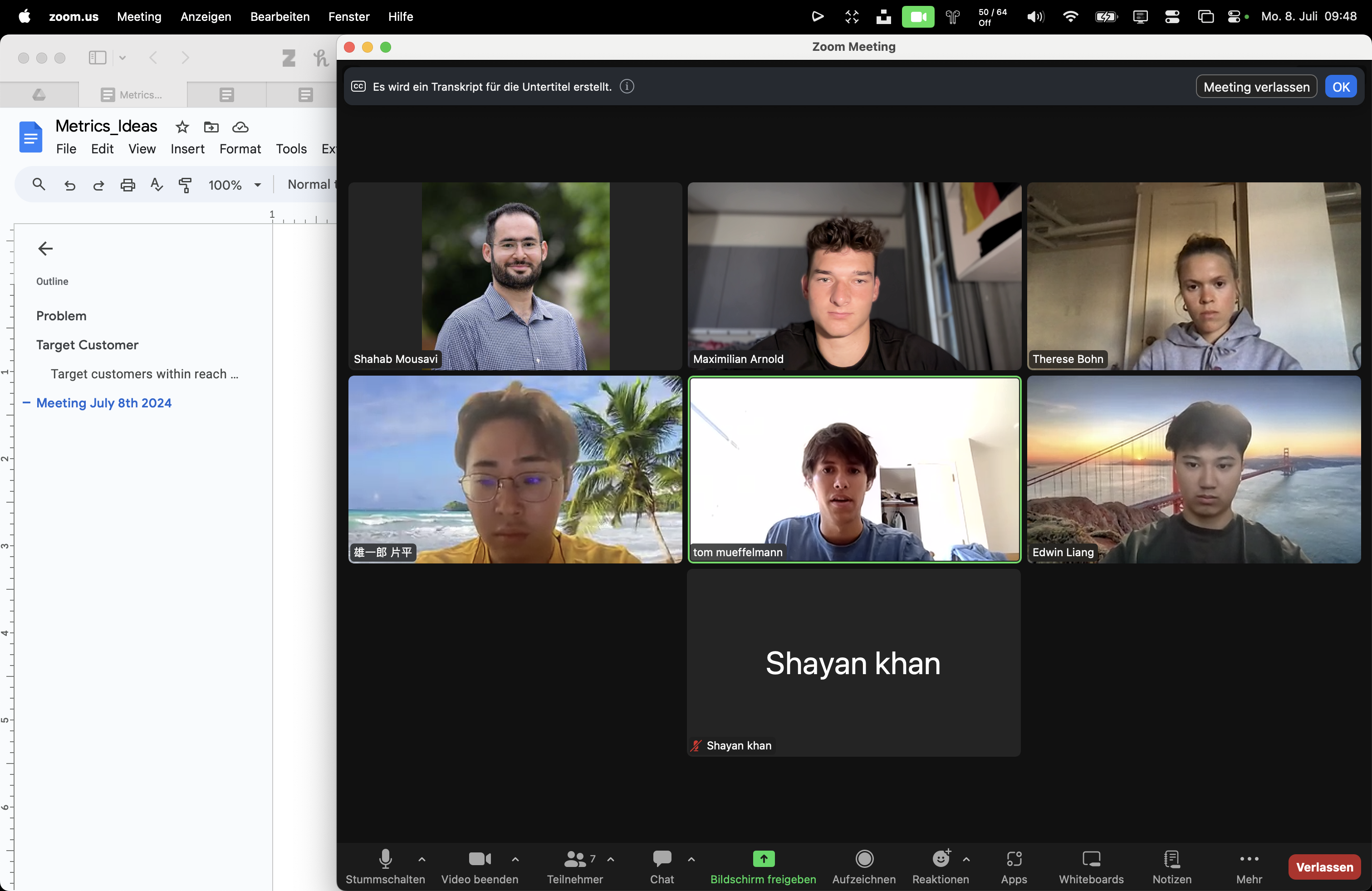The image size is (1372, 891).
Task: Show closed captions info tooltip
Action: pos(627,87)
